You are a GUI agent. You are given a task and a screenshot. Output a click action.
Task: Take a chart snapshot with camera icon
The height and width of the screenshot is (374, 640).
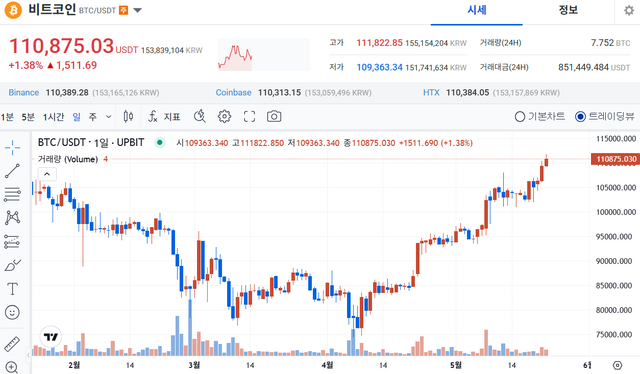[274, 117]
